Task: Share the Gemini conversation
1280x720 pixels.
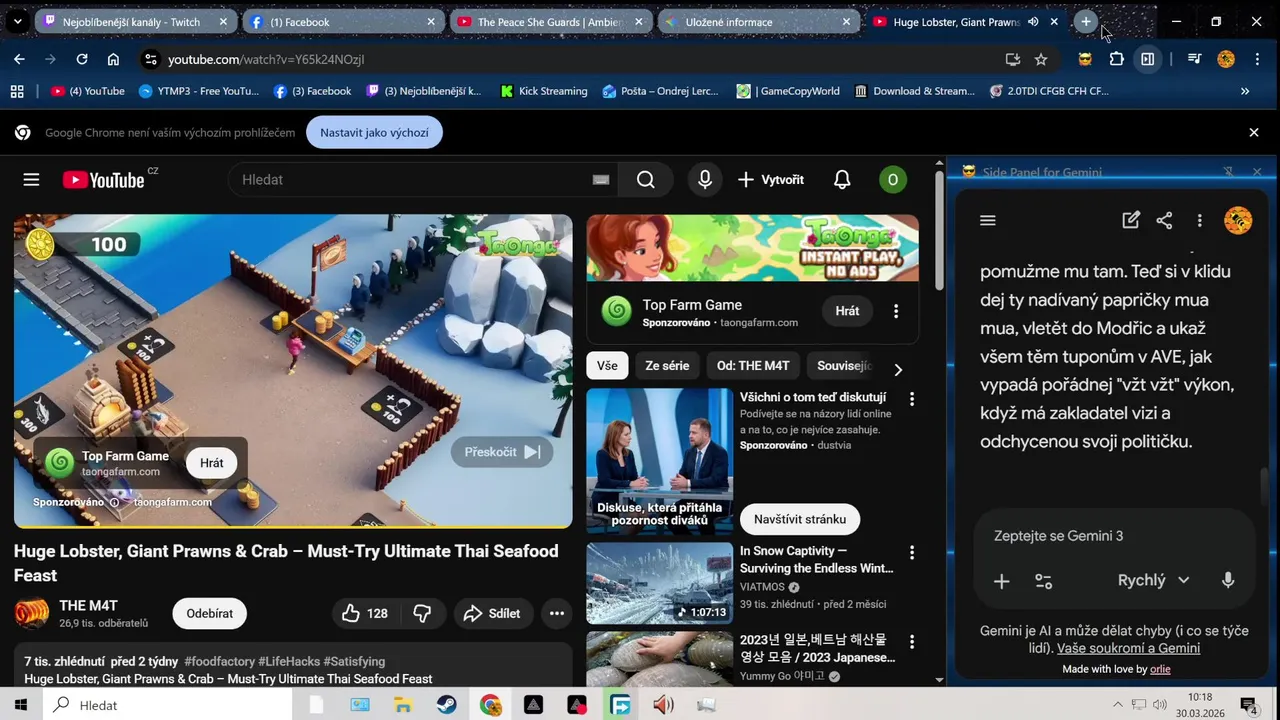Action: 1164,221
